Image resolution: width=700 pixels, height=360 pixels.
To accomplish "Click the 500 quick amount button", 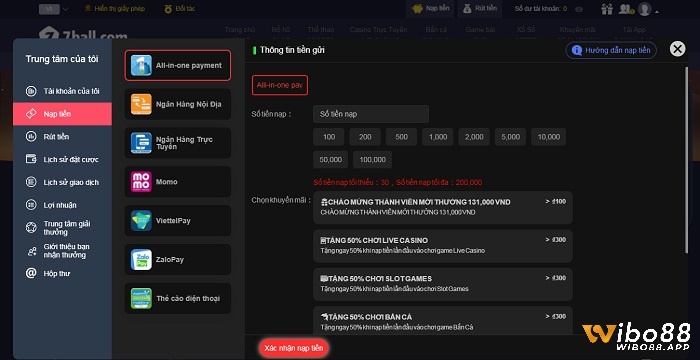I will click(401, 137).
